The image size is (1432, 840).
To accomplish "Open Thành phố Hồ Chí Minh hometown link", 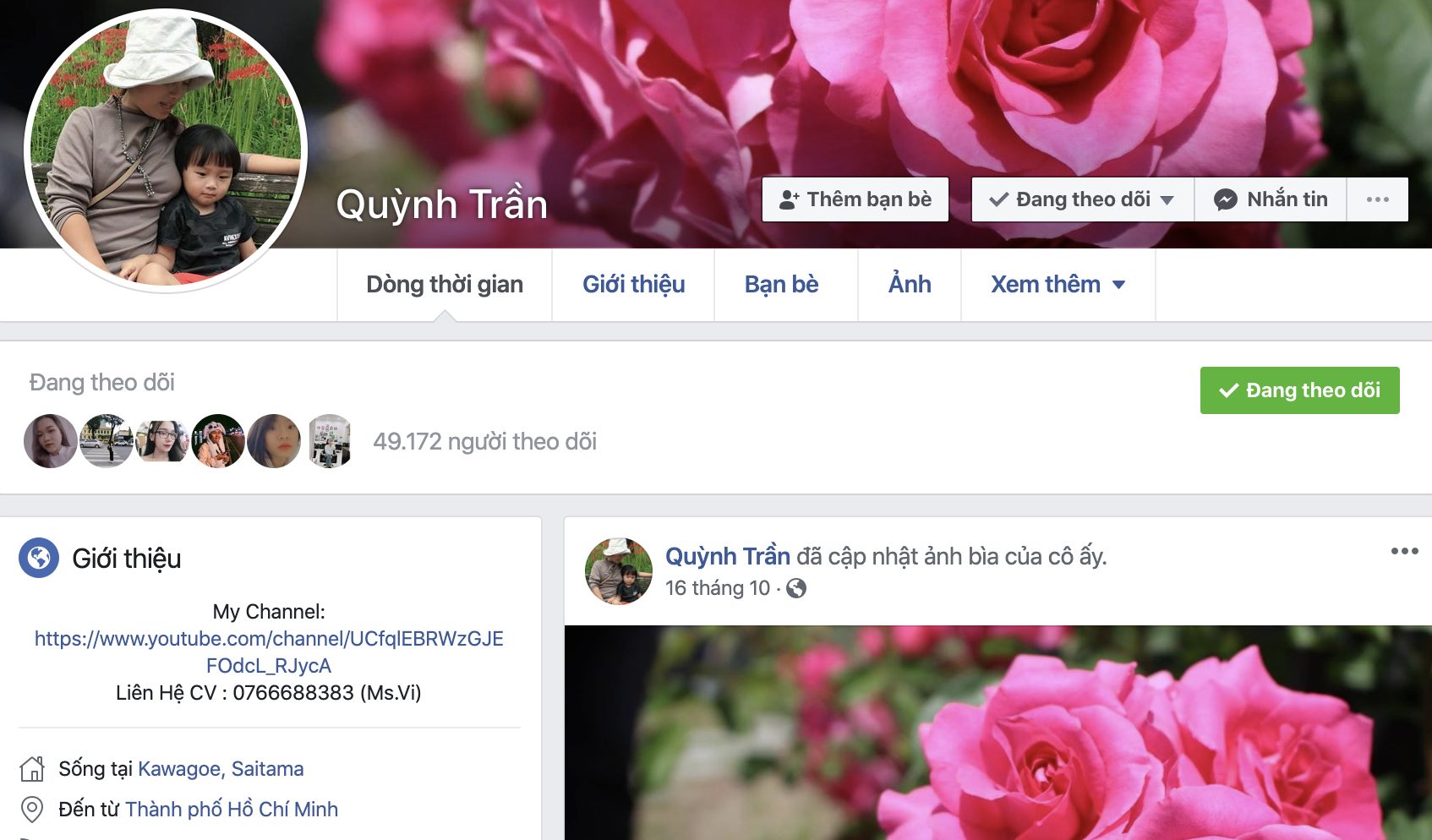I will coord(232,810).
